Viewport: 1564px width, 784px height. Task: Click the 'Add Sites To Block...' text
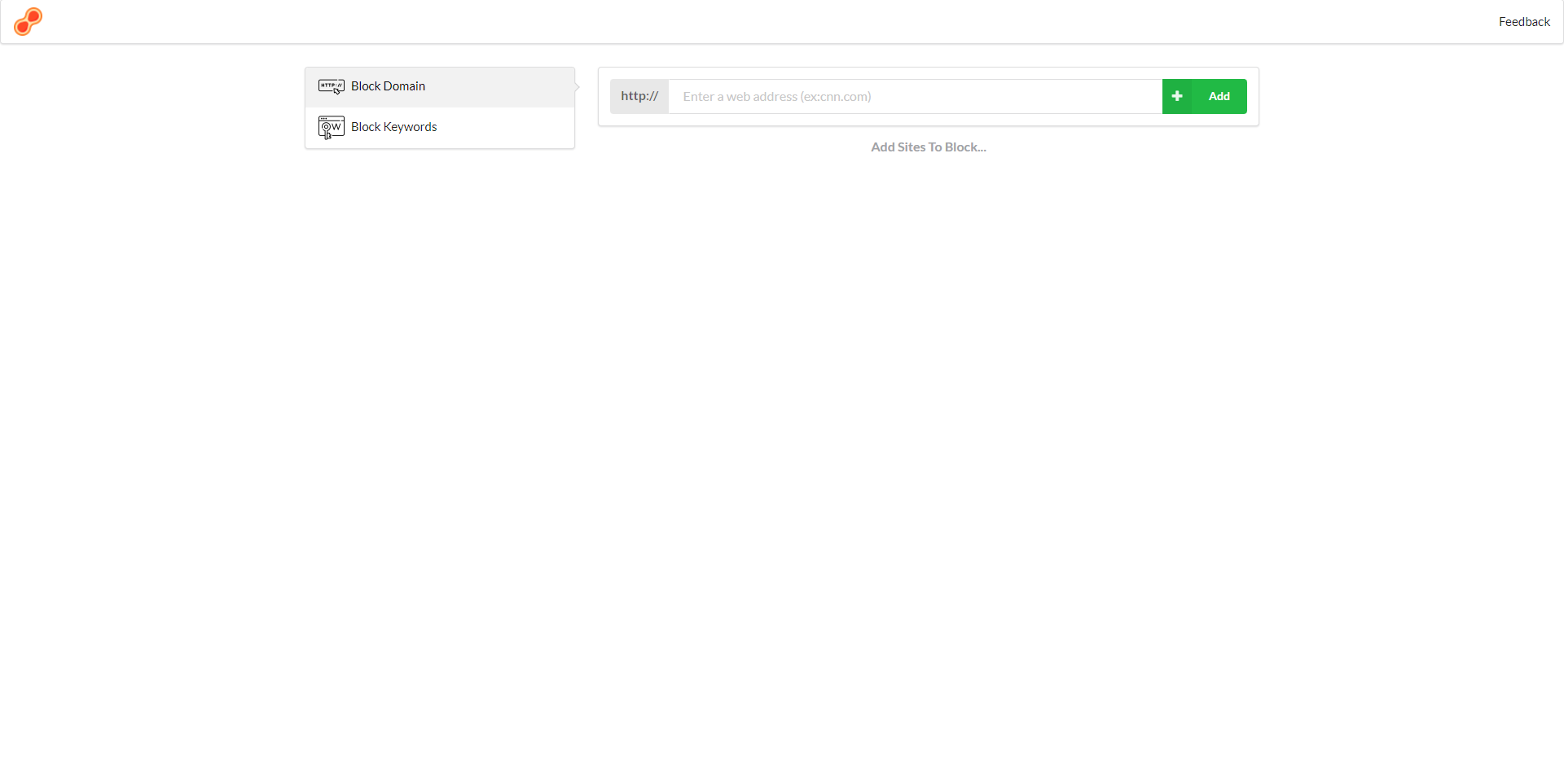coord(929,147)
